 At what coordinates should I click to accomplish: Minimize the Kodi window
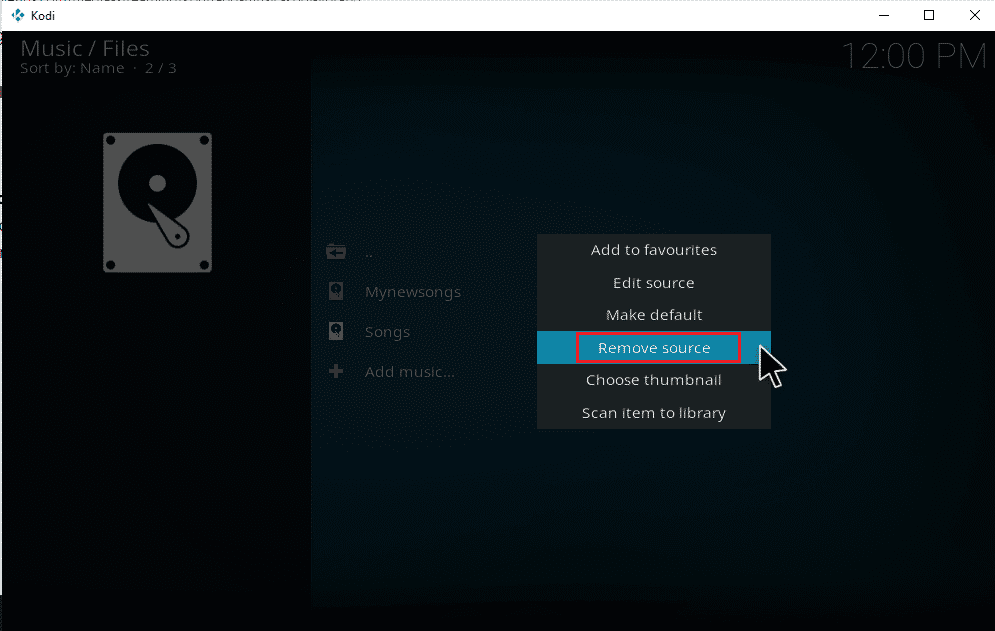(883, 15)
